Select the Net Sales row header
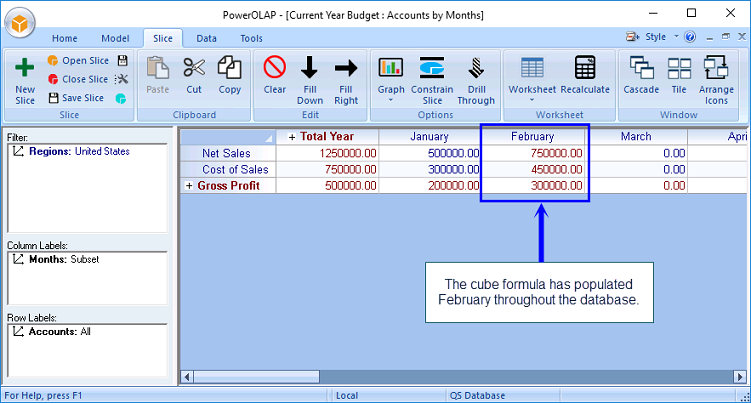The width and height of the screenshot is (751, 403). [228, 153]
